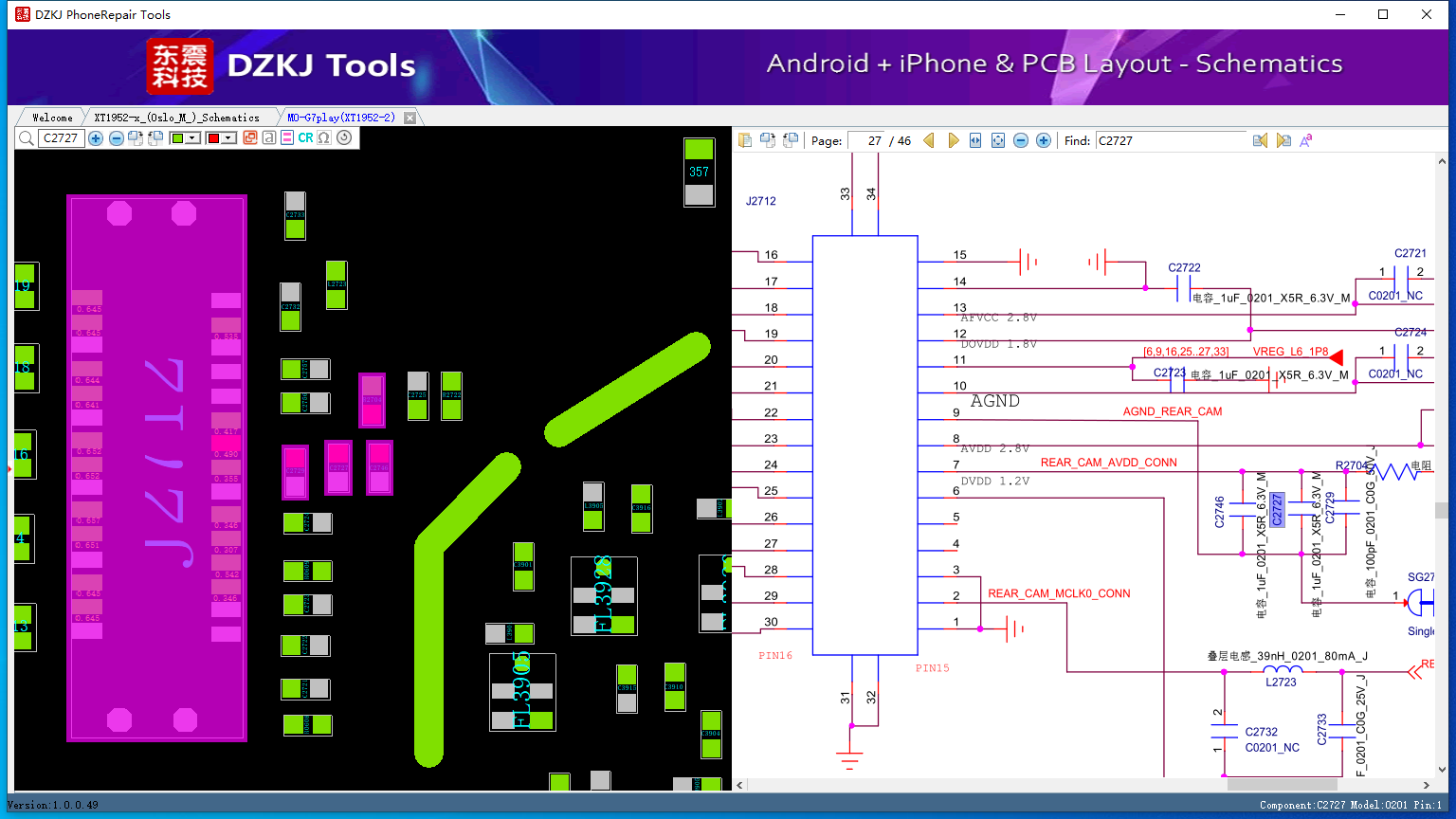Screen dimensions: 1456x819
Task: Go to next schematic page
Action: point(954,140)
